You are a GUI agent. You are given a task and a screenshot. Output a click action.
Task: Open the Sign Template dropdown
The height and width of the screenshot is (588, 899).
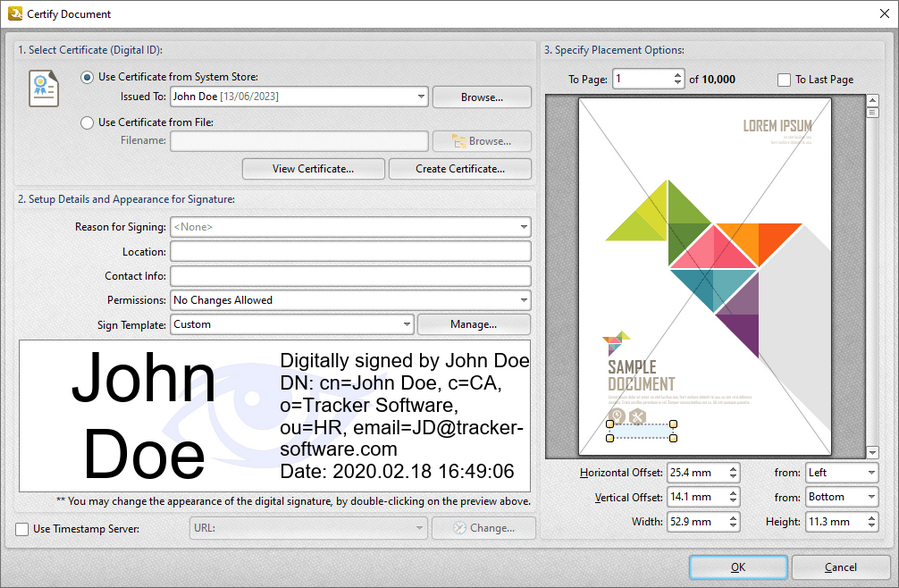click(x=406, y=324)
